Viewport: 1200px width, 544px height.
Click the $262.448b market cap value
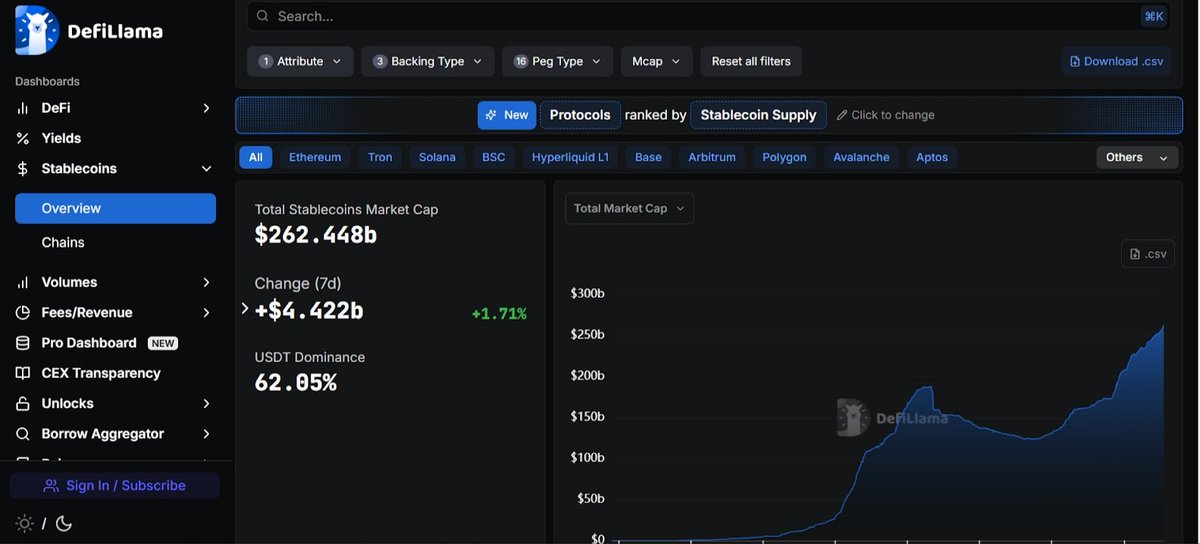315,235
